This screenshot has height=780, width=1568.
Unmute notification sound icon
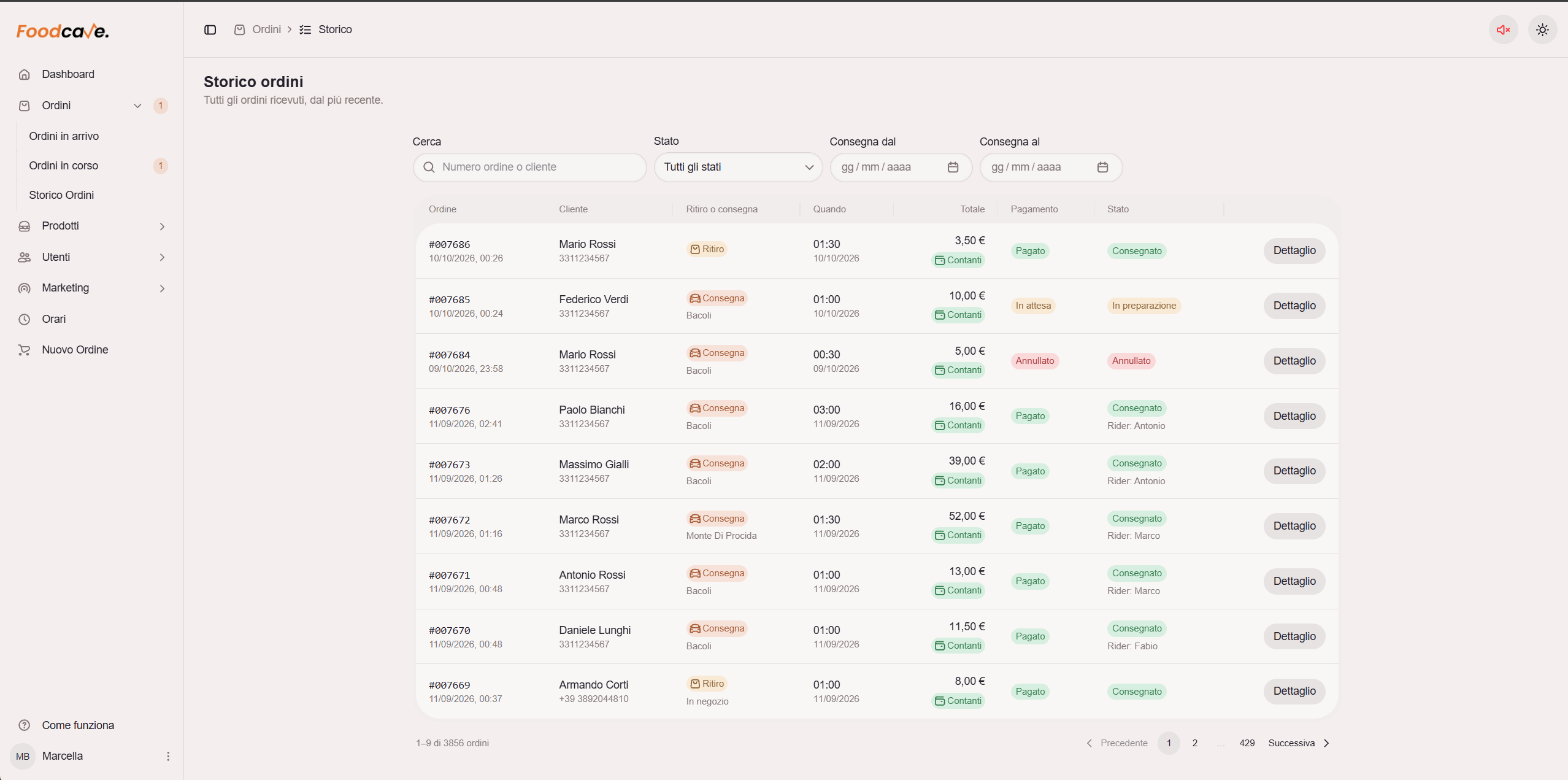coord(1503,29)
